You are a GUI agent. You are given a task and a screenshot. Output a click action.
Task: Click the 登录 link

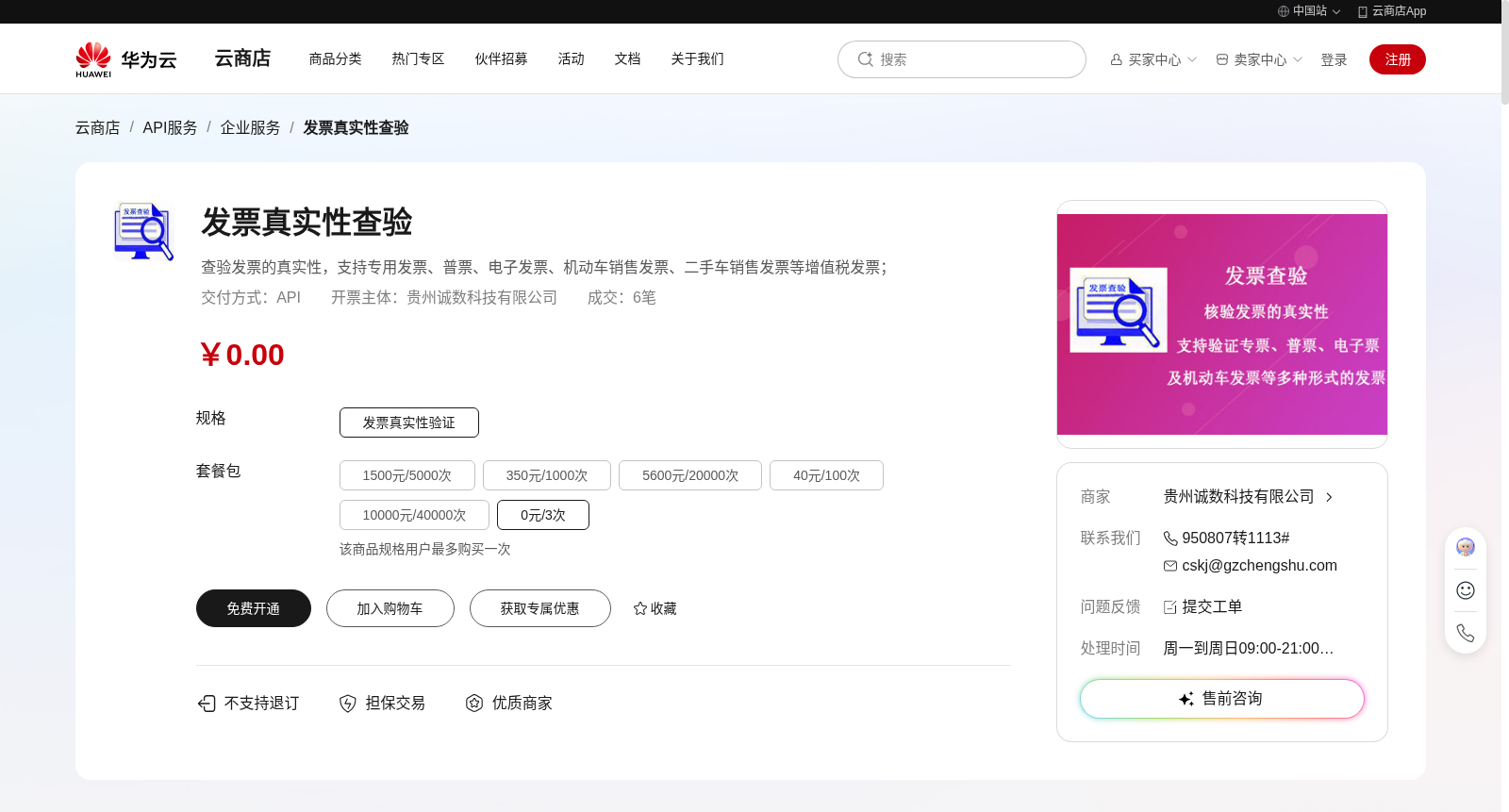[x=1334, y=59]
